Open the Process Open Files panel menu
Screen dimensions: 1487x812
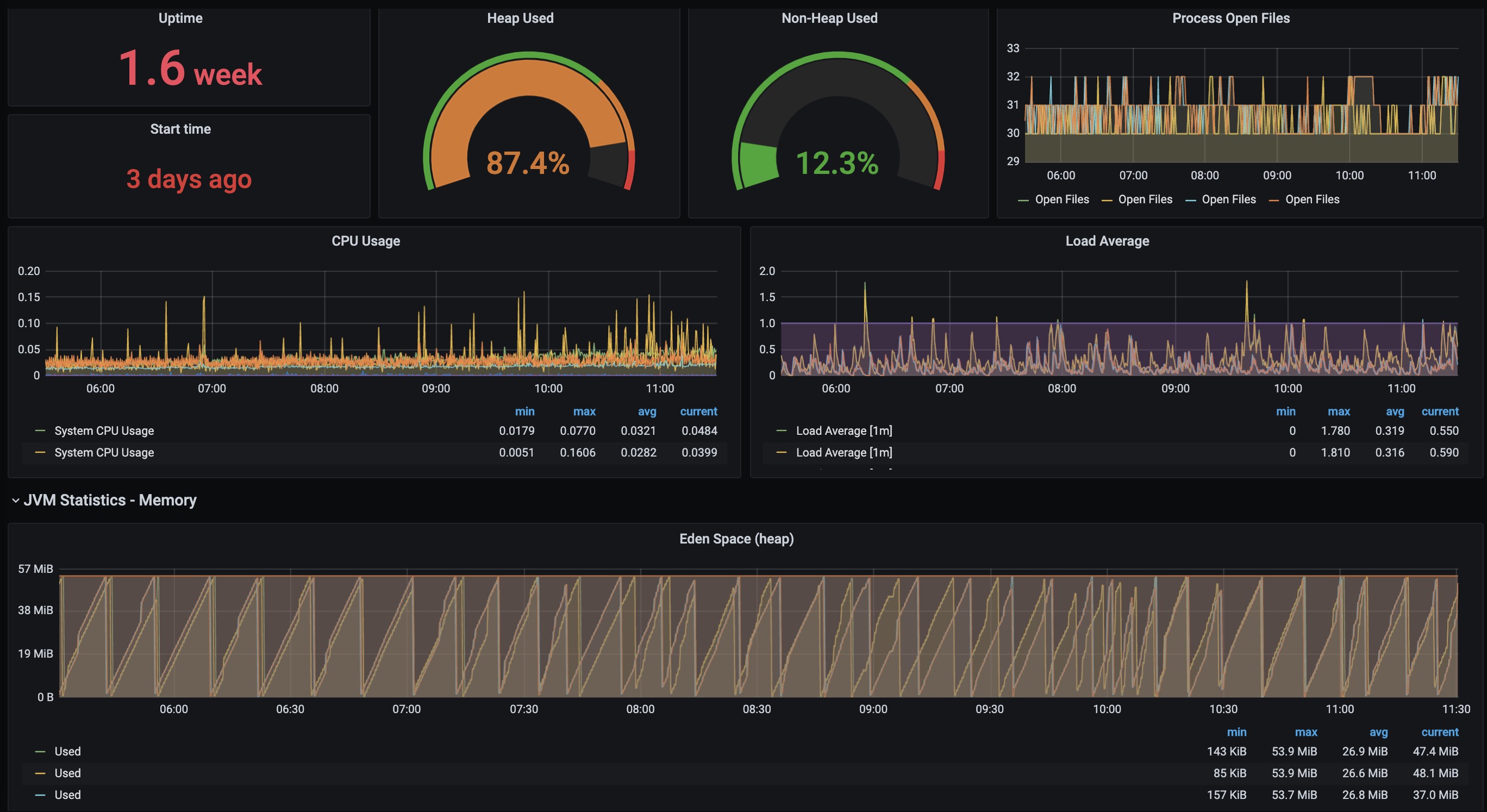(1230, 18)
